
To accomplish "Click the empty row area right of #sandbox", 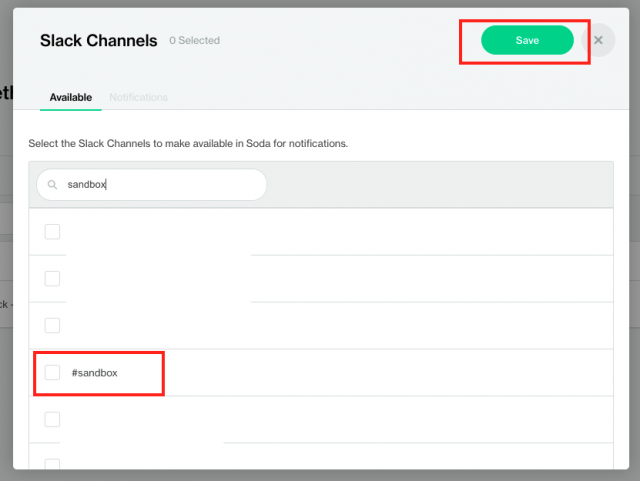I will tap(400, 373).
